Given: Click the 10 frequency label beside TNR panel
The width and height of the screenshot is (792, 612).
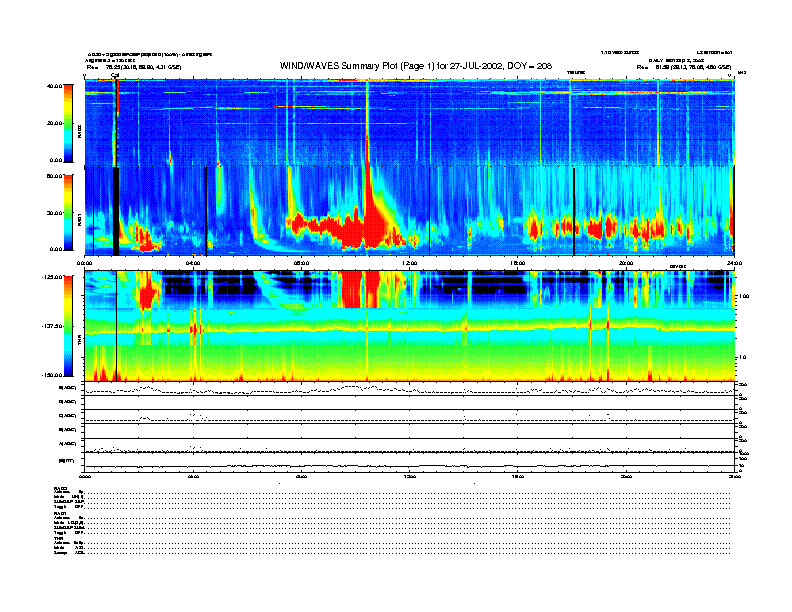Looking at the screenshot, I should pos(742,358).
